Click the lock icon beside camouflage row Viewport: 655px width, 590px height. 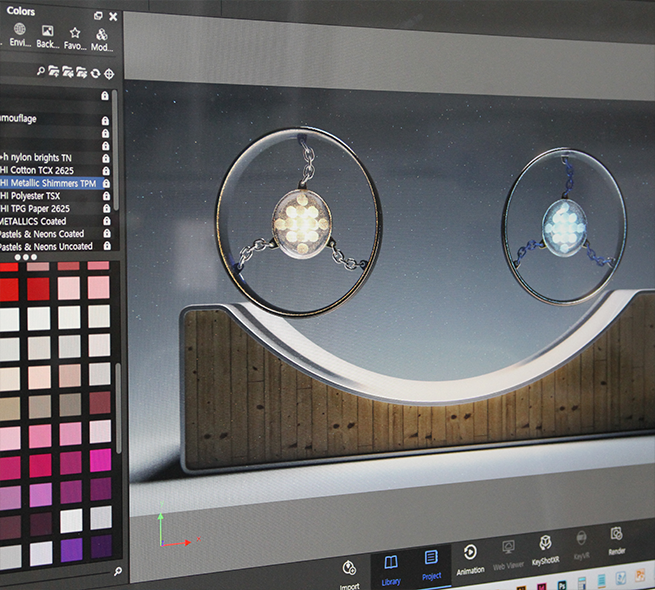pos(105,121)
